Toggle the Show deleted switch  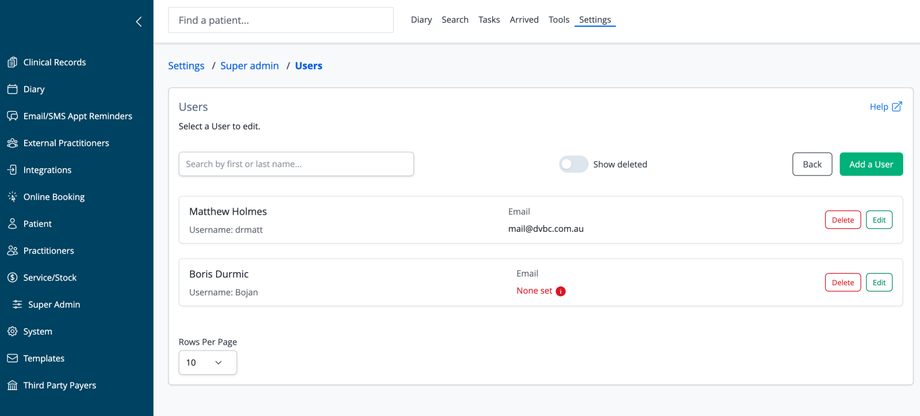click(573, 164)
